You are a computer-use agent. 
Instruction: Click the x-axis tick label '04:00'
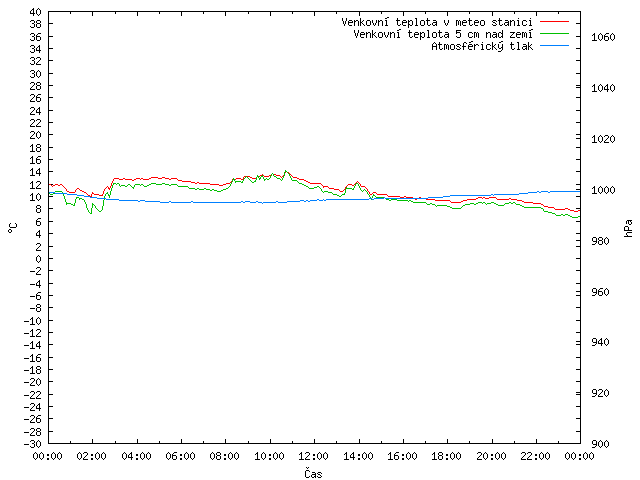(136, 456)
